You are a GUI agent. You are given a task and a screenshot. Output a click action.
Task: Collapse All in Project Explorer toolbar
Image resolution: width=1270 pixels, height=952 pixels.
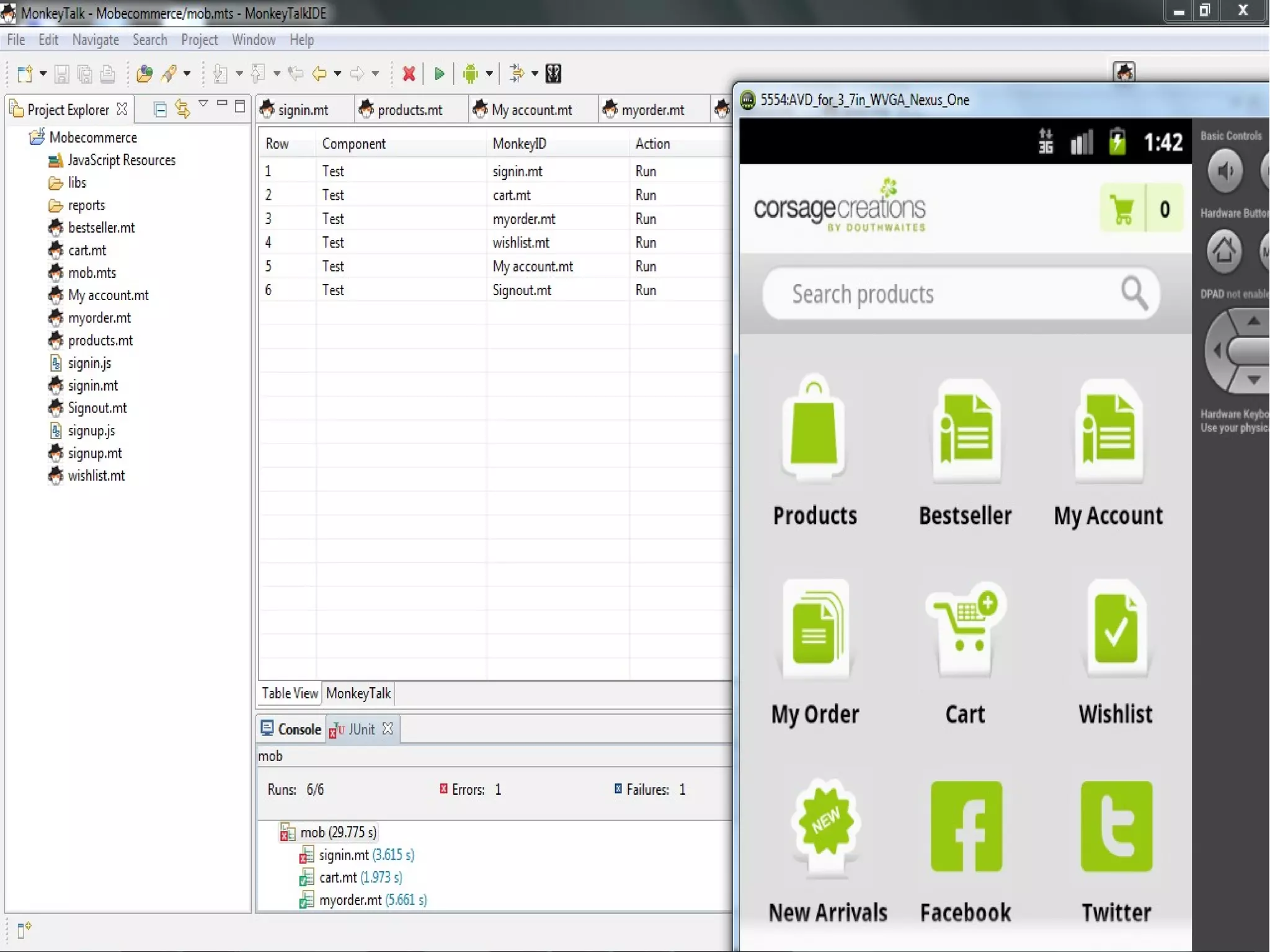(x=160, y=110)
